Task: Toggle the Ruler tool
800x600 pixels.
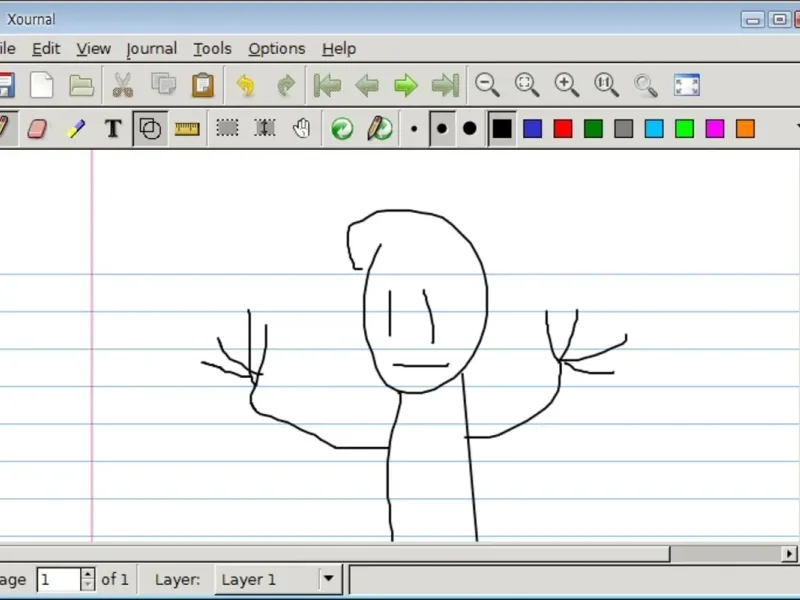Action: [187, 129]
